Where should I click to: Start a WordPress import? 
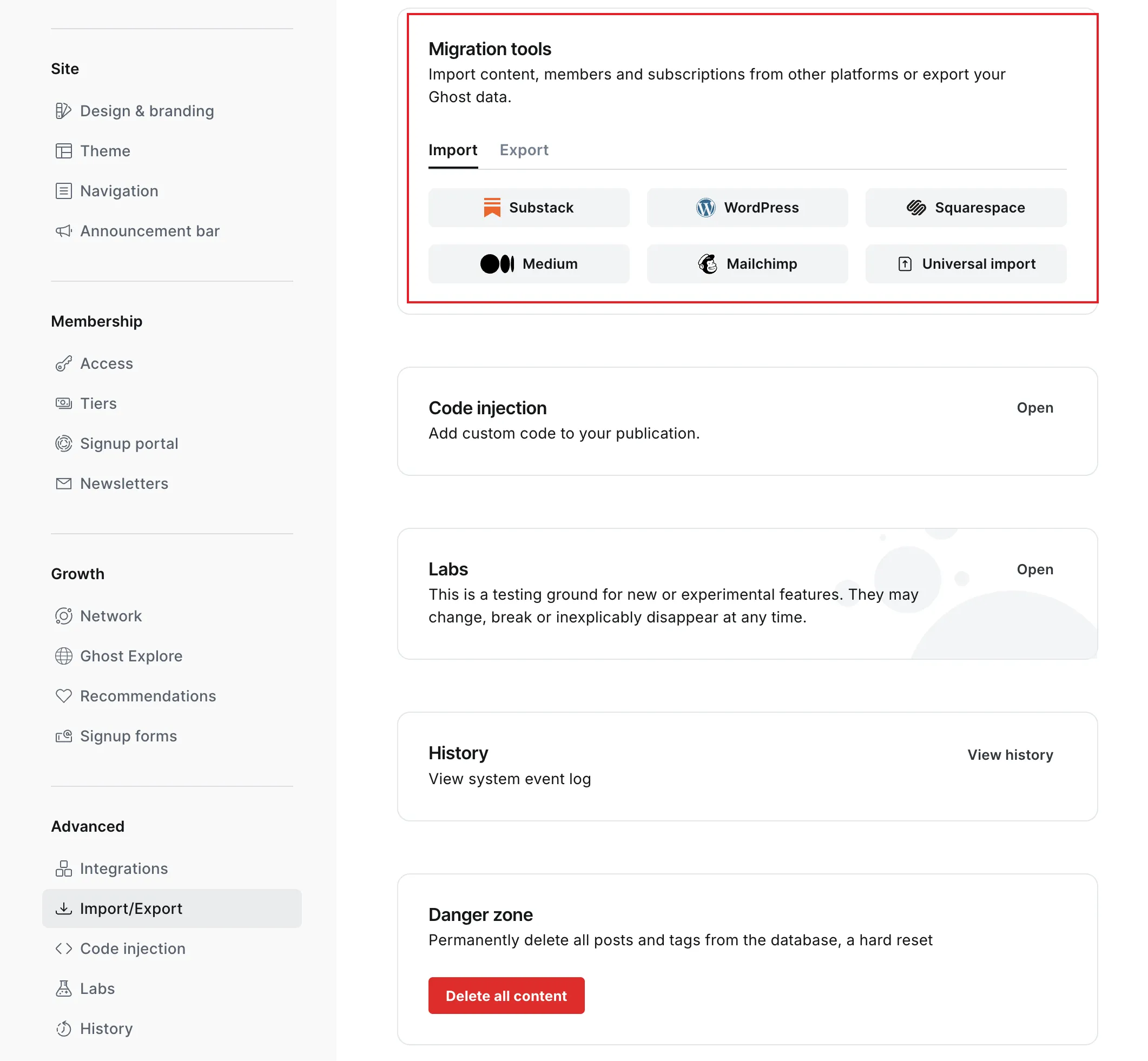pos(747,207)
